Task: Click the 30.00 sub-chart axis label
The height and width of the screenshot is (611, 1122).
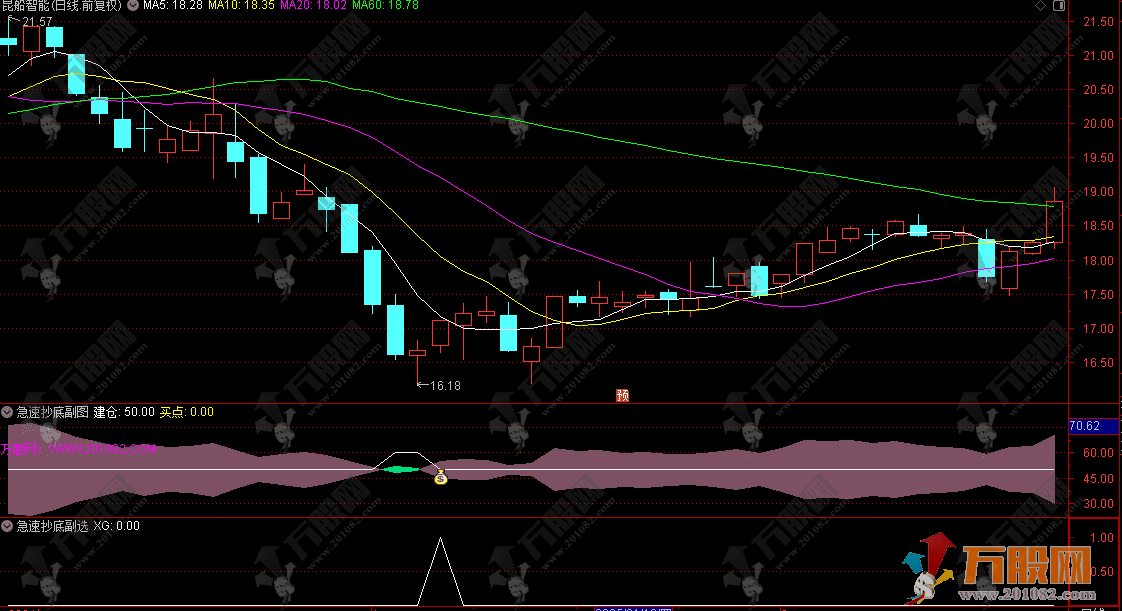Action: click(1098, 504)
